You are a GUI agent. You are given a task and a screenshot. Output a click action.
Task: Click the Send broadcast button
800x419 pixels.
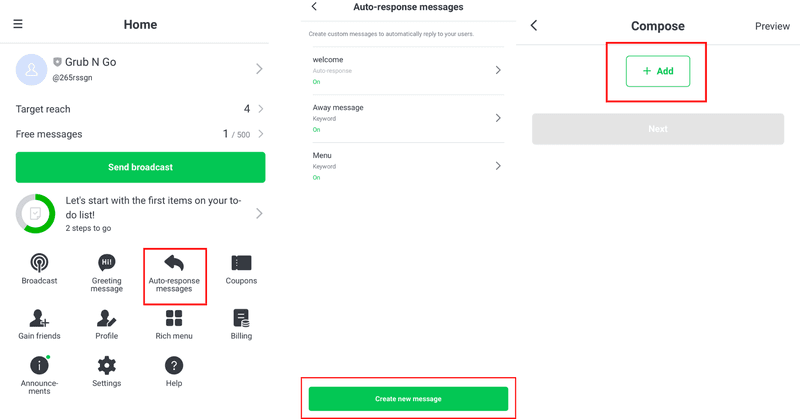tap(140, 167)
